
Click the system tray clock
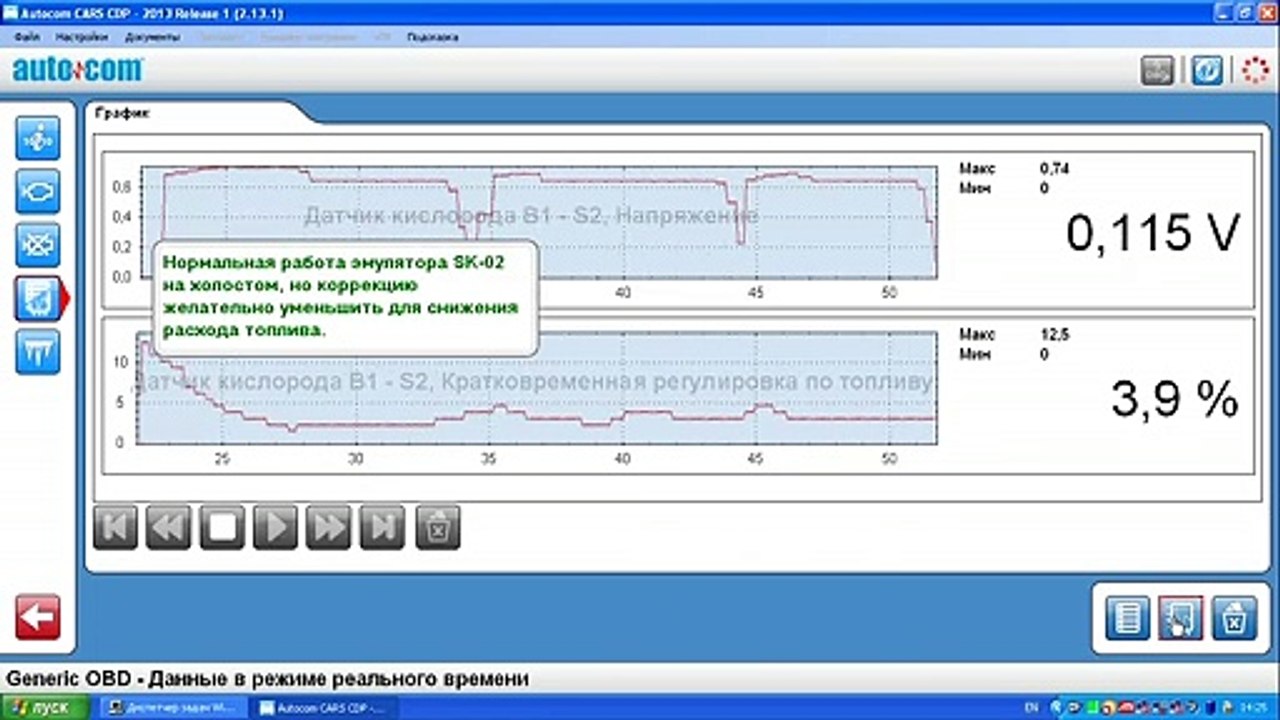1253,708
